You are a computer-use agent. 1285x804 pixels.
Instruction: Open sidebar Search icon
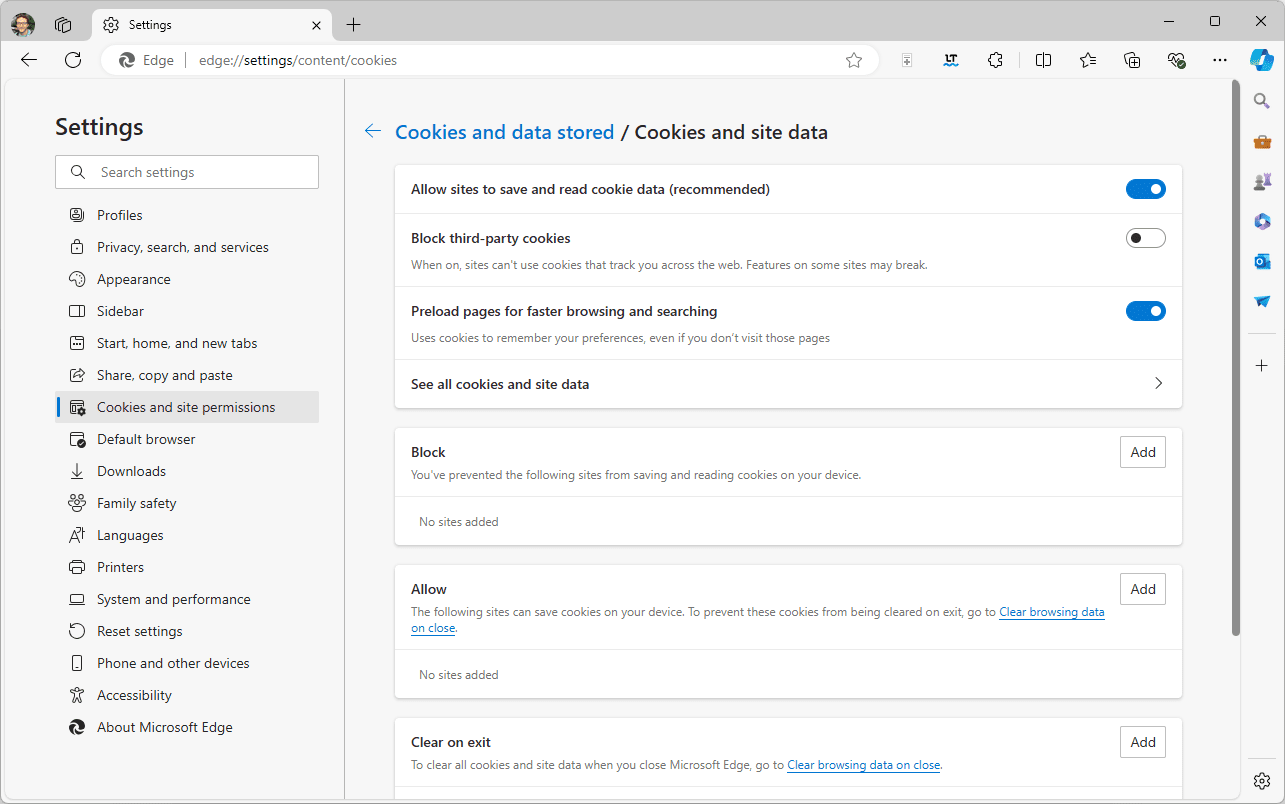(1262, 101)
